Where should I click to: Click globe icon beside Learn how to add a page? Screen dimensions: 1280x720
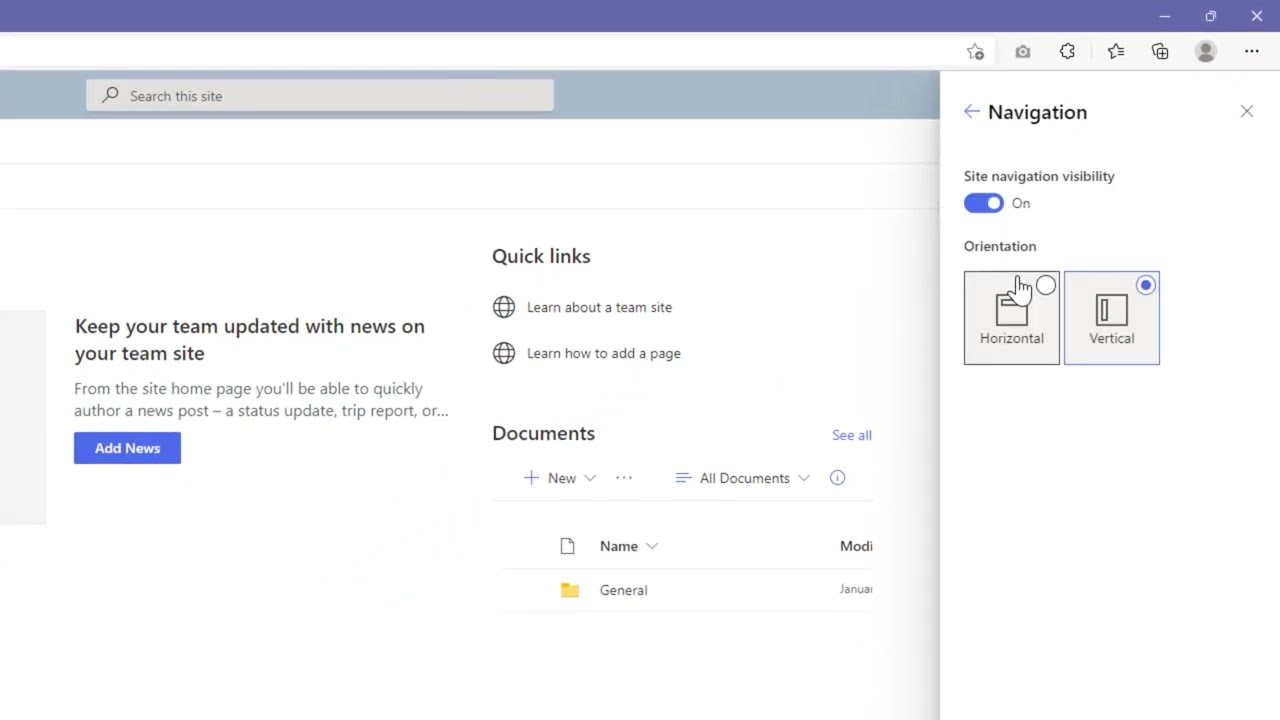pos(504,353)
